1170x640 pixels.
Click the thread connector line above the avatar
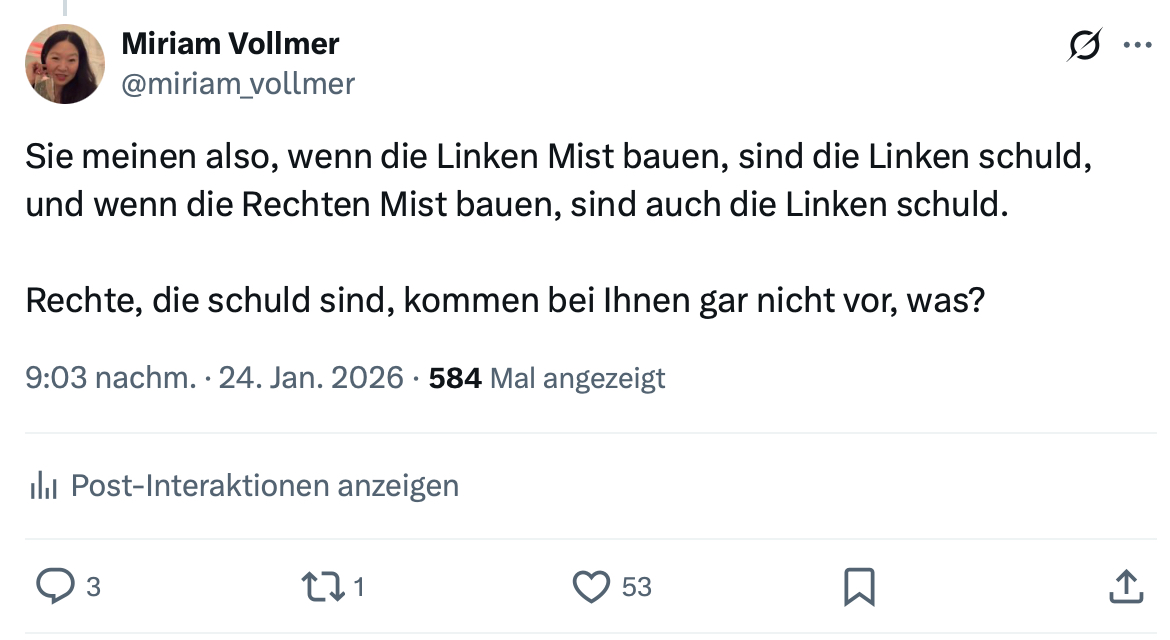pyautogui.click(x=65, y=7)
